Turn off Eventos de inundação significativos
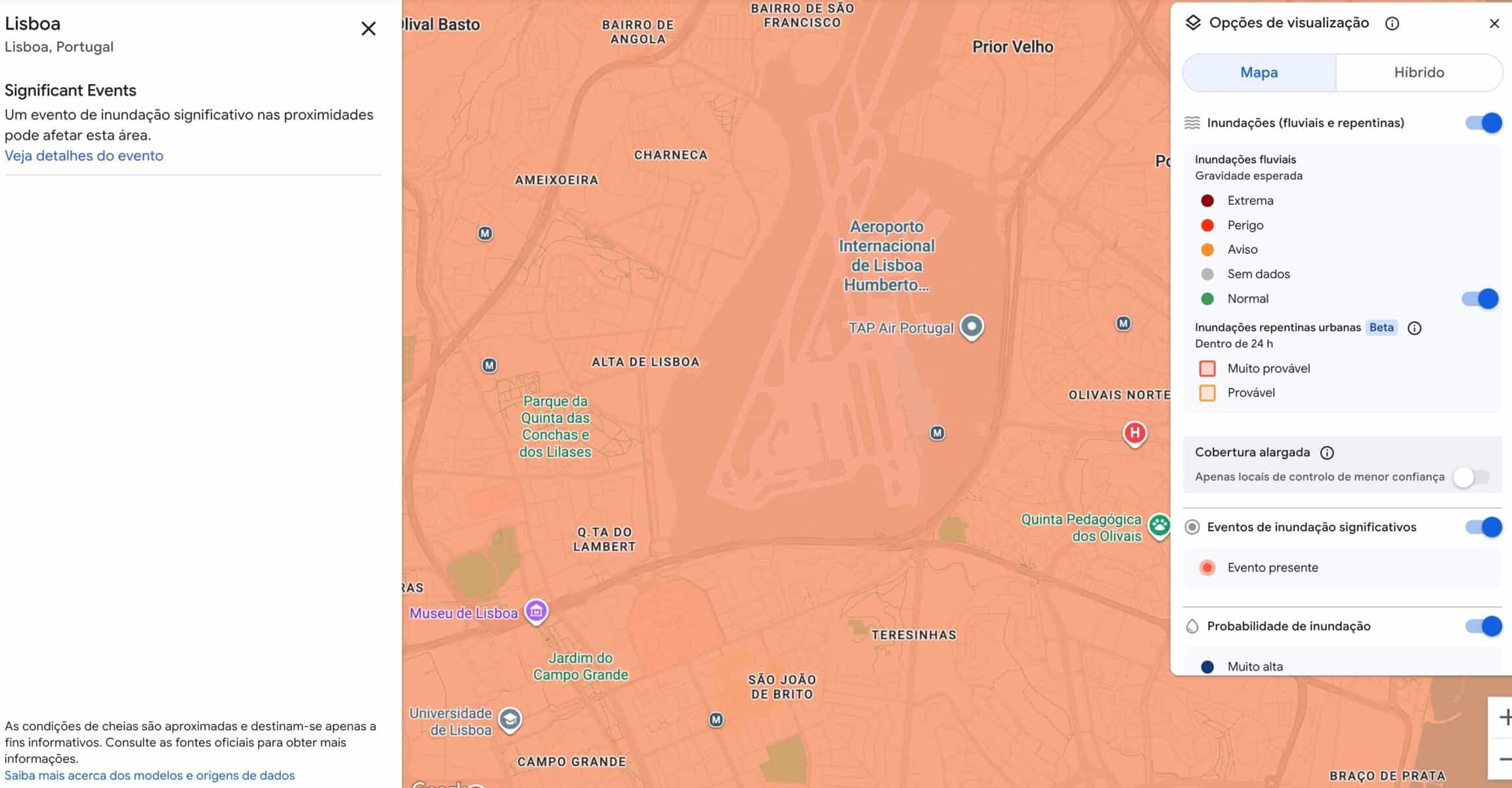 [1484, 527]
